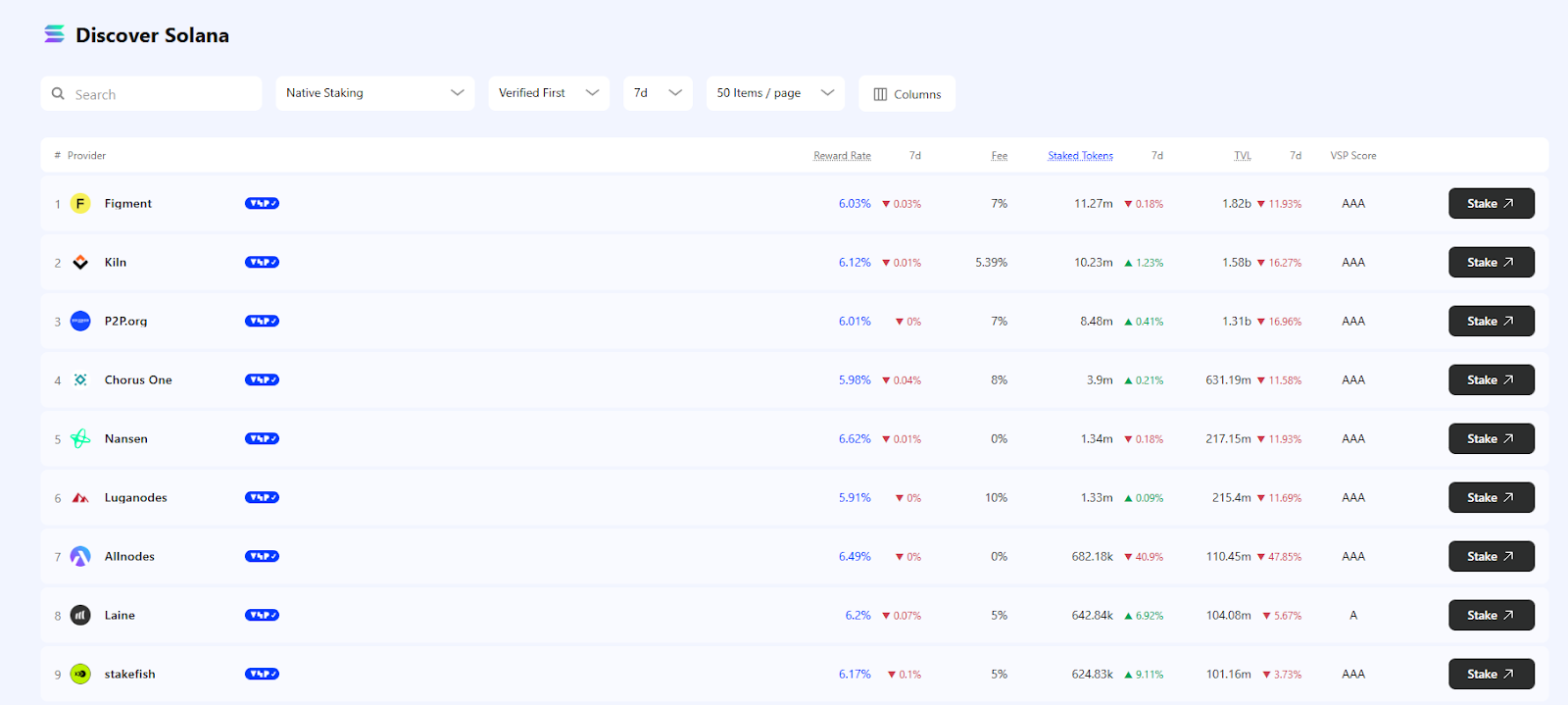Click the Solana logo icon

(x=54, y=34)
